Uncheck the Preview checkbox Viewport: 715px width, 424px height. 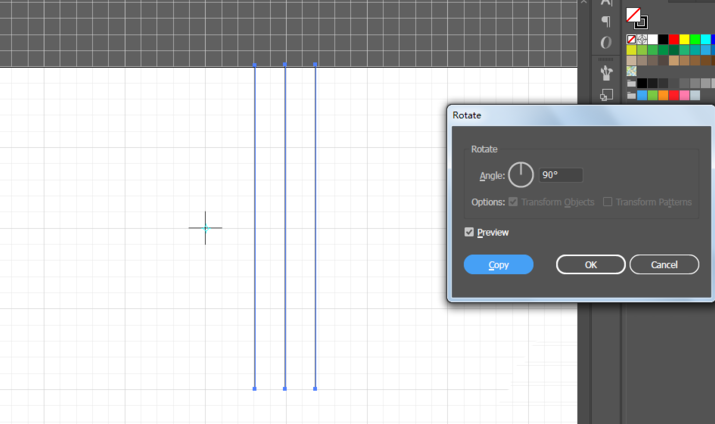[x=469, y=232]
